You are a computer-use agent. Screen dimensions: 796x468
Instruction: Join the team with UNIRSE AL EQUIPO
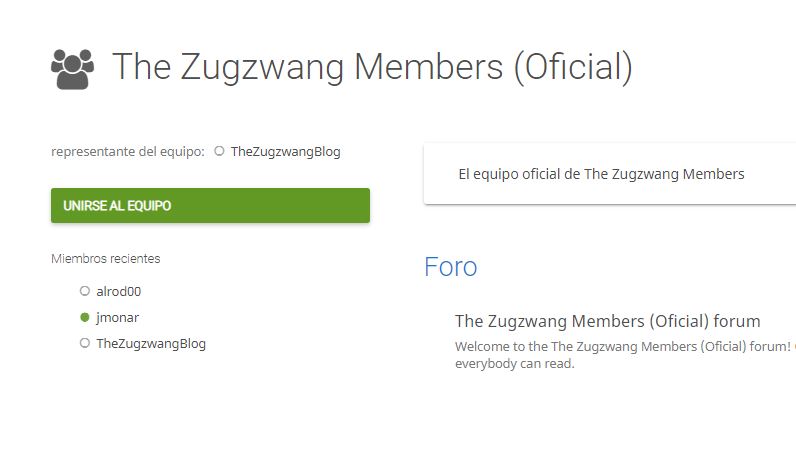[x=210, y=206]
